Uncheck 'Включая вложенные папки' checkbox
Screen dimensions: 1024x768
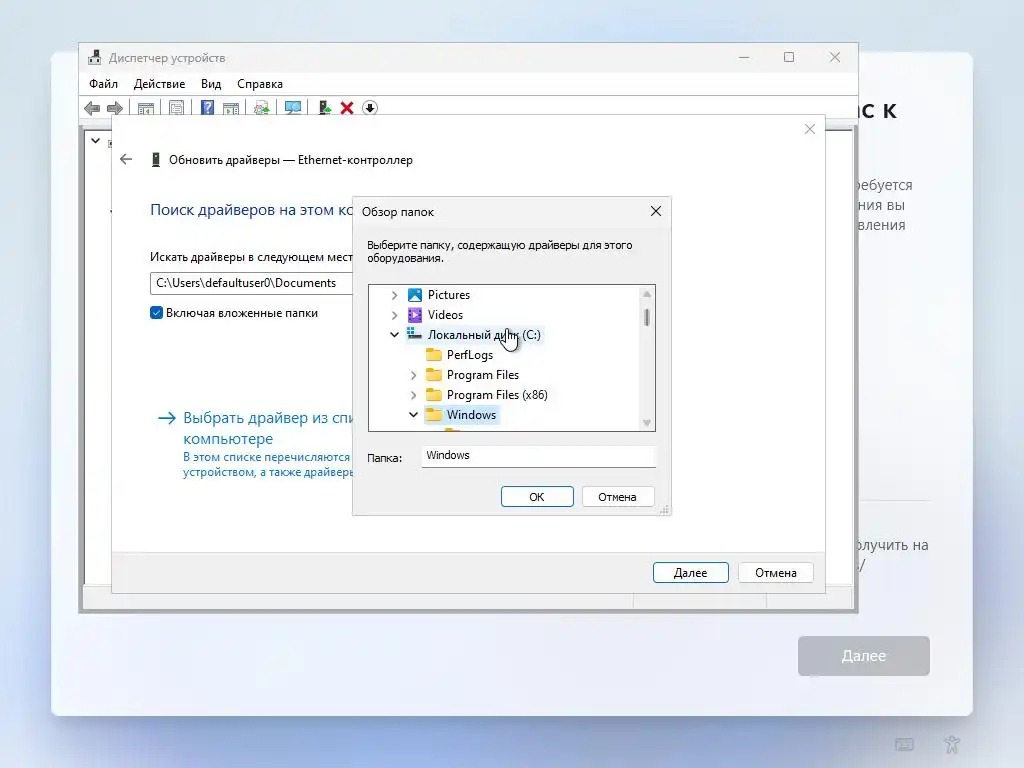tap(156, 313)
